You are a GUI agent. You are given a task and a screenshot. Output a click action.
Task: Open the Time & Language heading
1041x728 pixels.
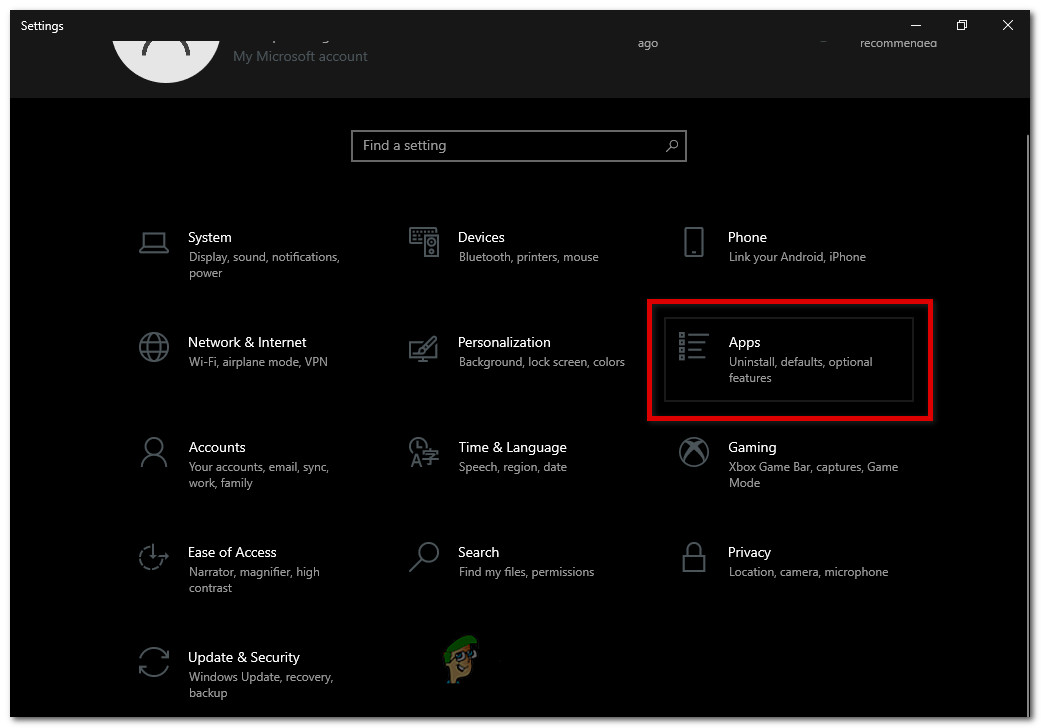(x=513, y=447)
